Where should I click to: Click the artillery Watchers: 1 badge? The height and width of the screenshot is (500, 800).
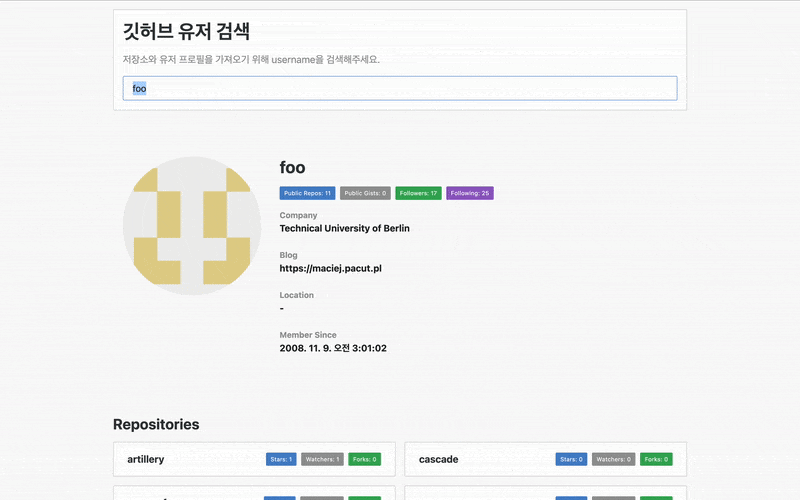click(322, 459)
